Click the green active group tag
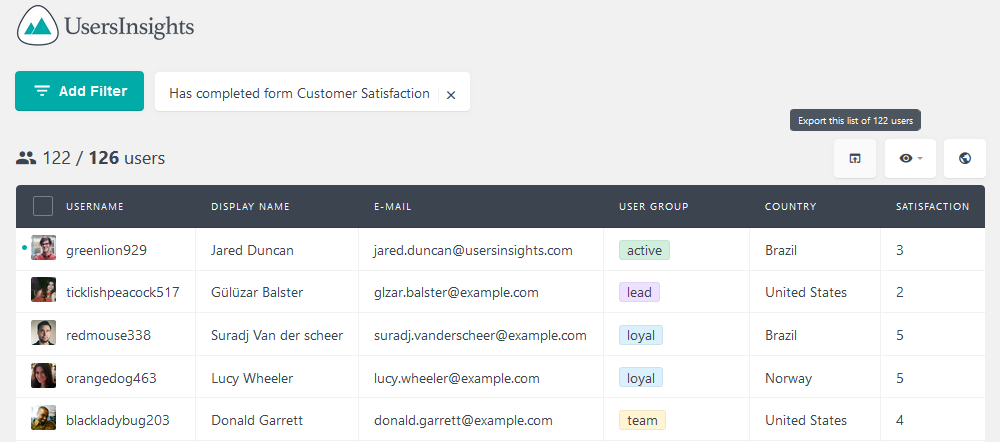The height and width of the screenshot is (442, 1000). 644,250
